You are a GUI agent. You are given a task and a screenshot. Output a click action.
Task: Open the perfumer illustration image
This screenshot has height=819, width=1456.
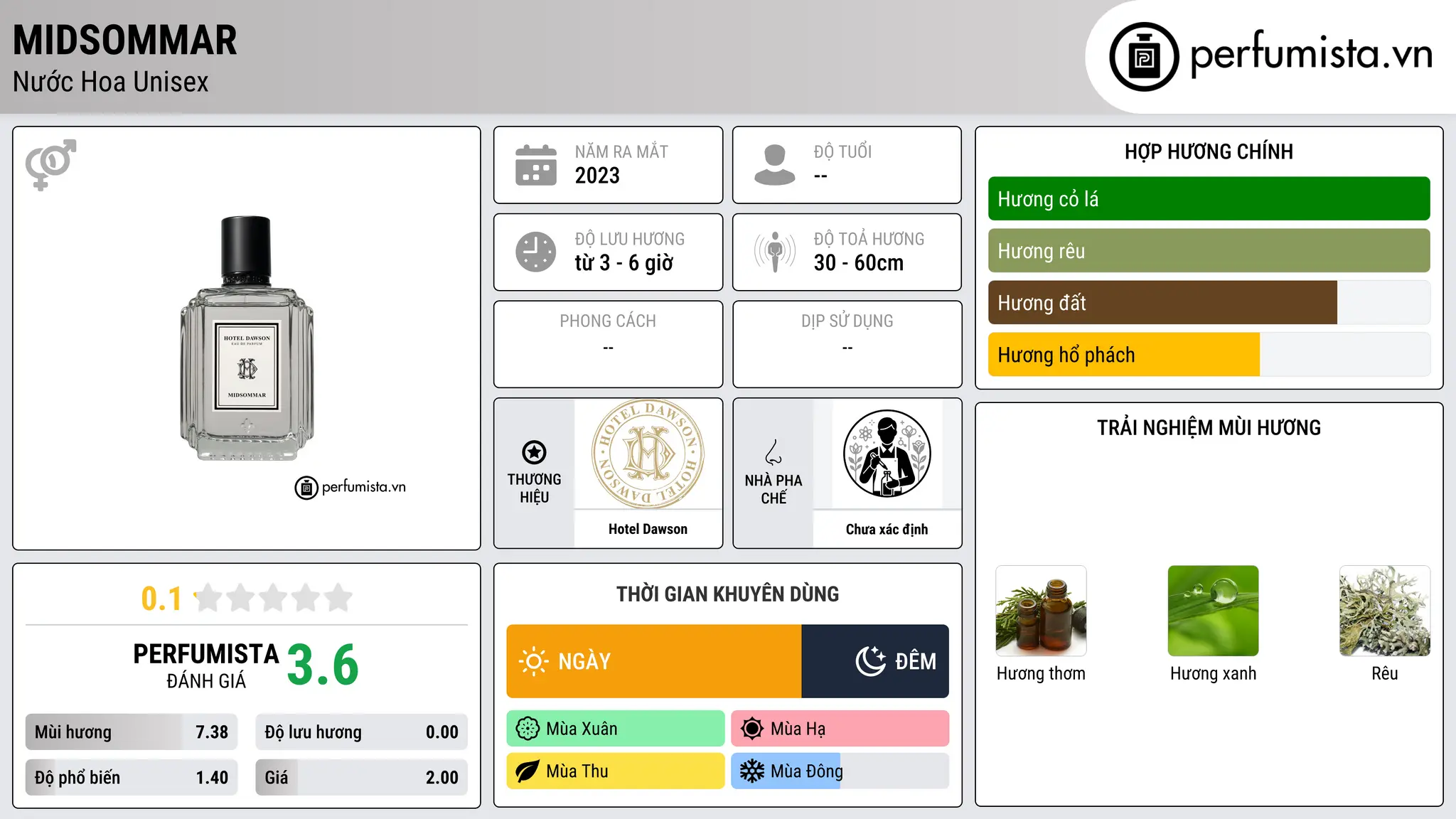[887, 454]
